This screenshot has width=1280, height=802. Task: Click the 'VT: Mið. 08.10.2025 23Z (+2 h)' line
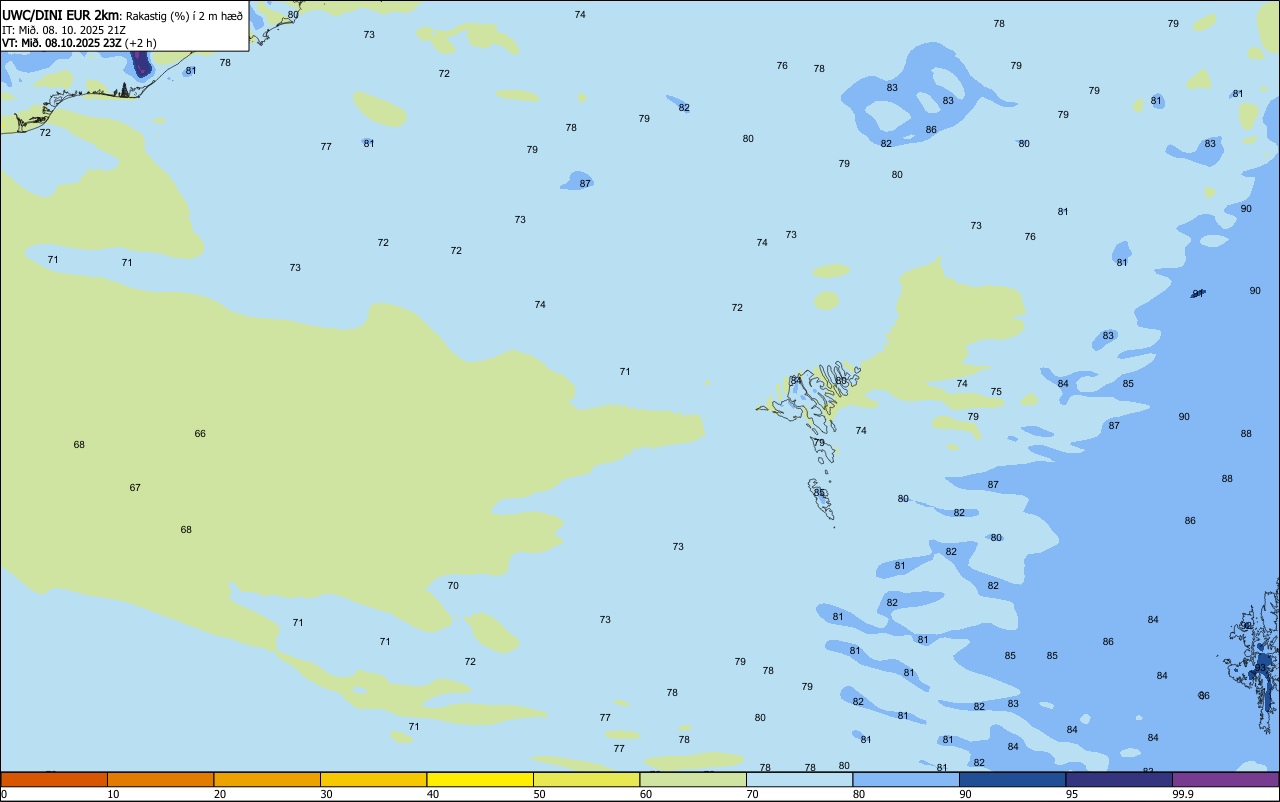pos(79,43)
